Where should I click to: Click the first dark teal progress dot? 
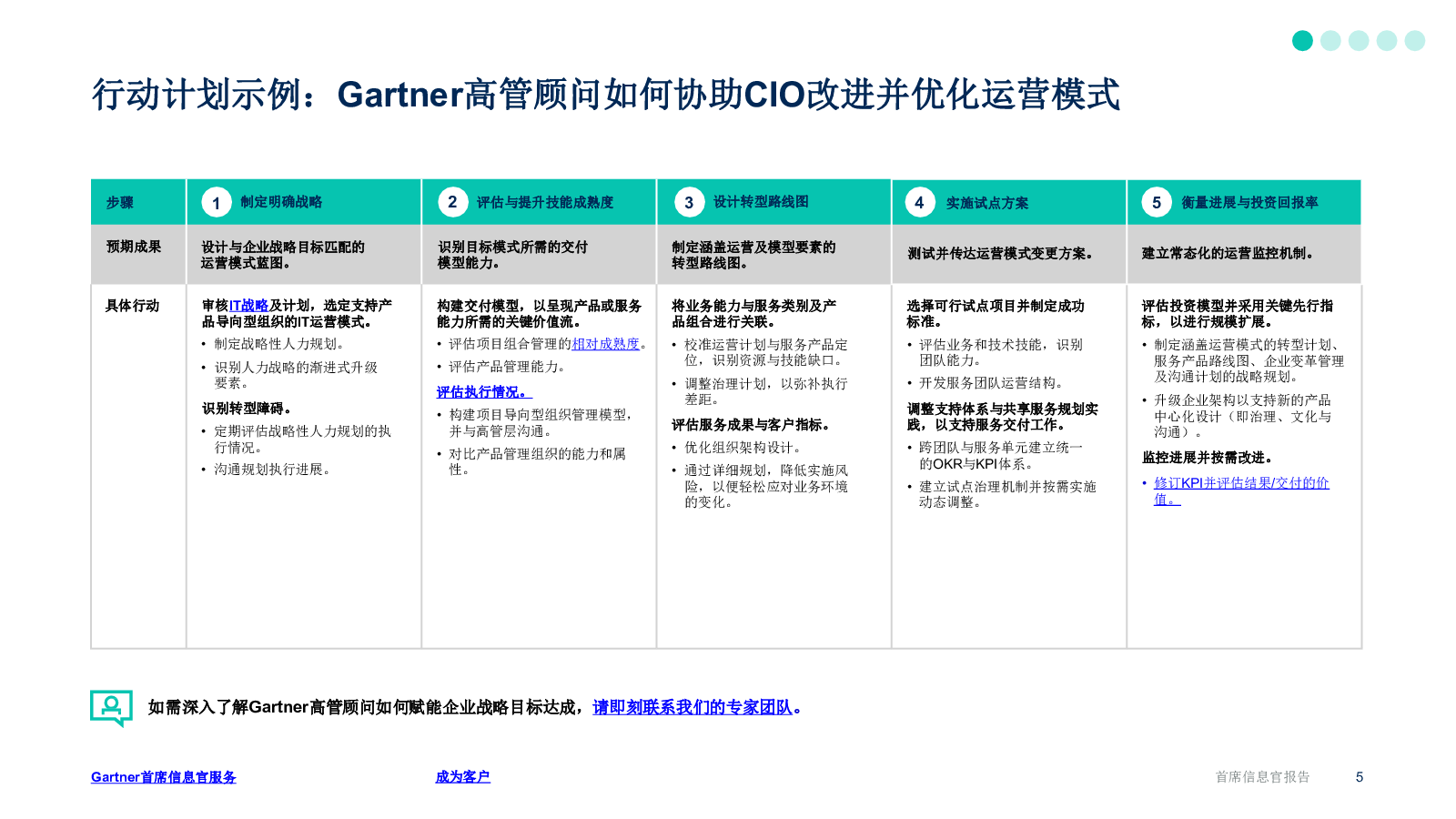tap(1302, 41)
